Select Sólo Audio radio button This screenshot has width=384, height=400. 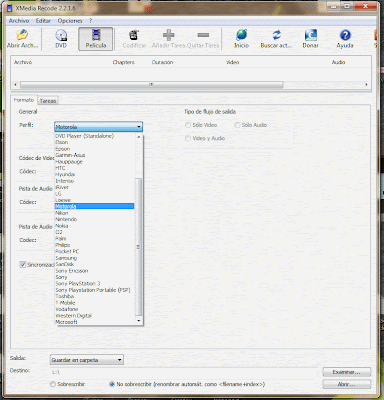pos(237,125)
